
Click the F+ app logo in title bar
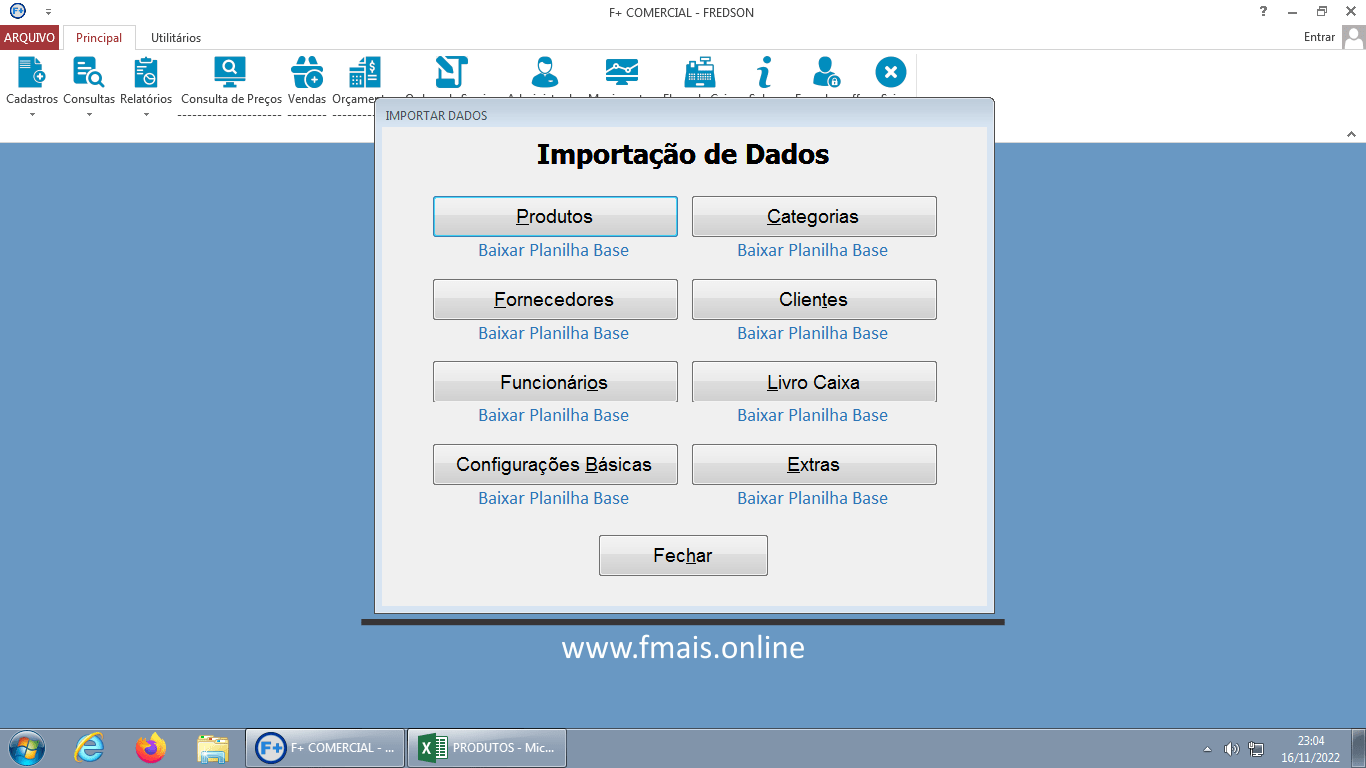click(x=17, y=11)
